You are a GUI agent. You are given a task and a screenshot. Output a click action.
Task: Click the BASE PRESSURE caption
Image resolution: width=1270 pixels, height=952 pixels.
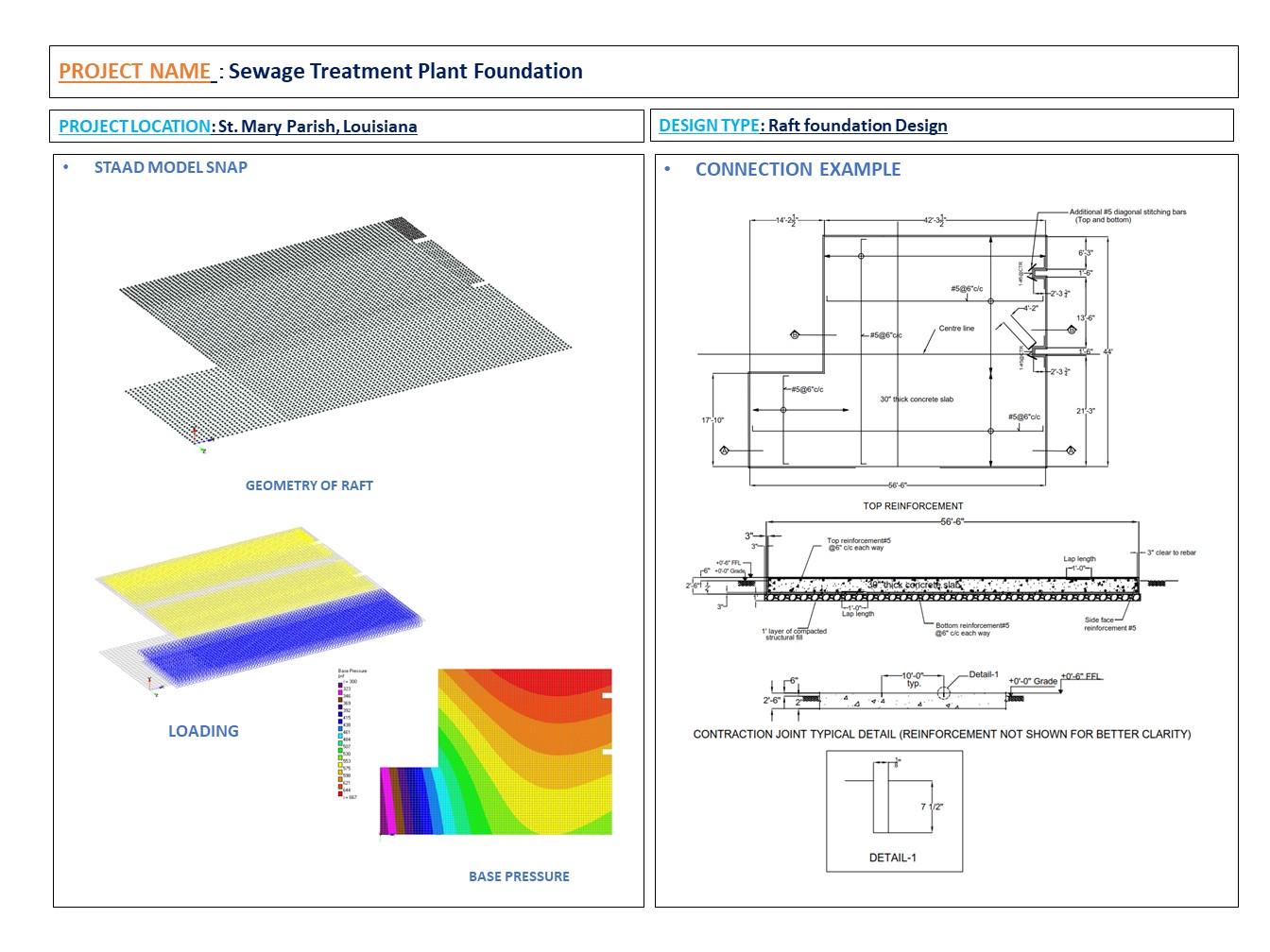point(519,877)
